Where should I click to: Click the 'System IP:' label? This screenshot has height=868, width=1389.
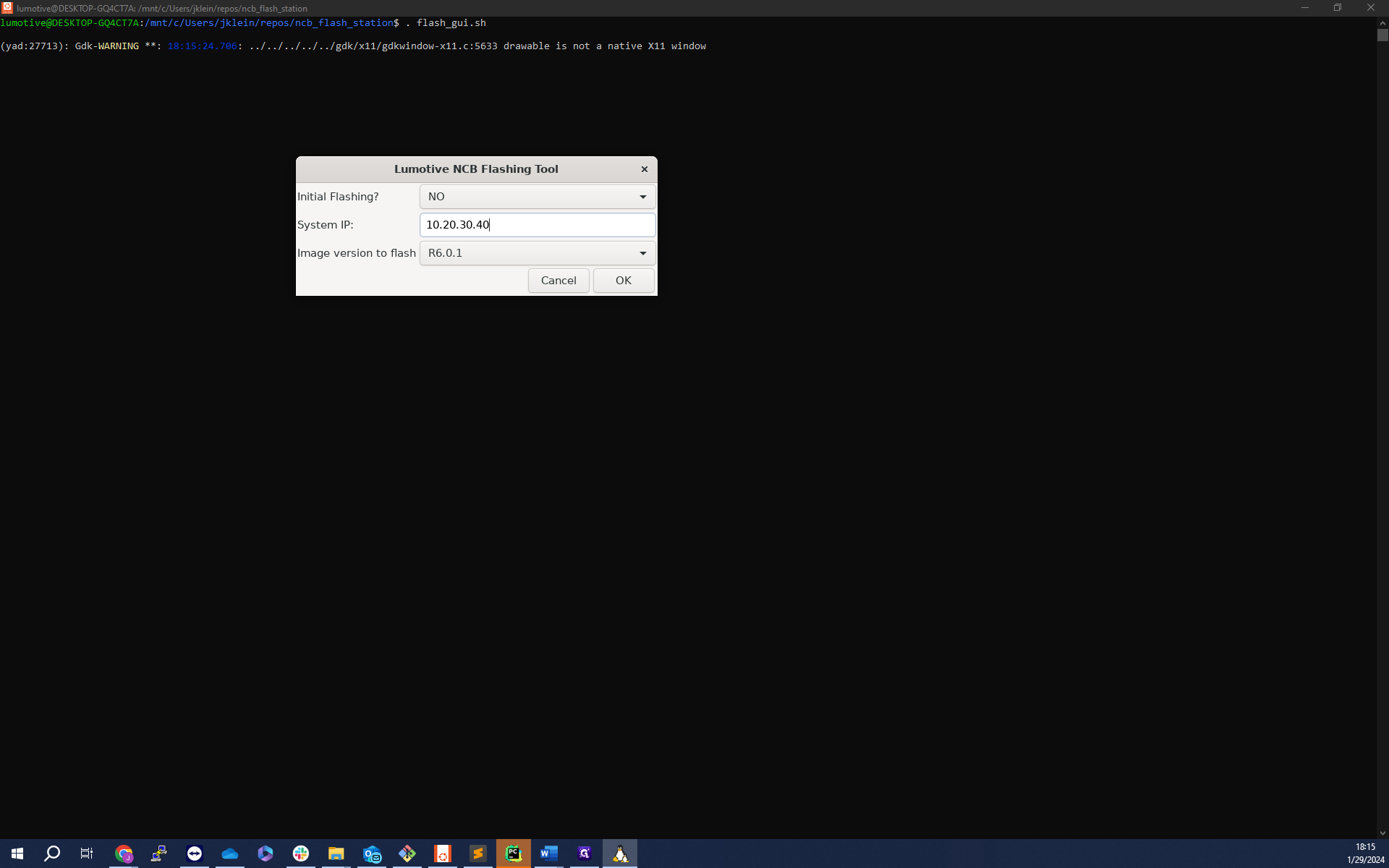click(x=326, y=225)
